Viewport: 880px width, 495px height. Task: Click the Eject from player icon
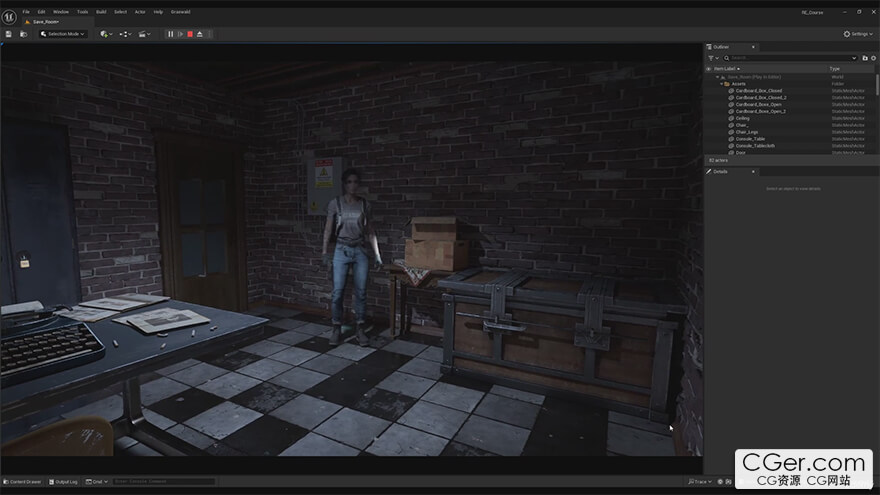point(199,34)
